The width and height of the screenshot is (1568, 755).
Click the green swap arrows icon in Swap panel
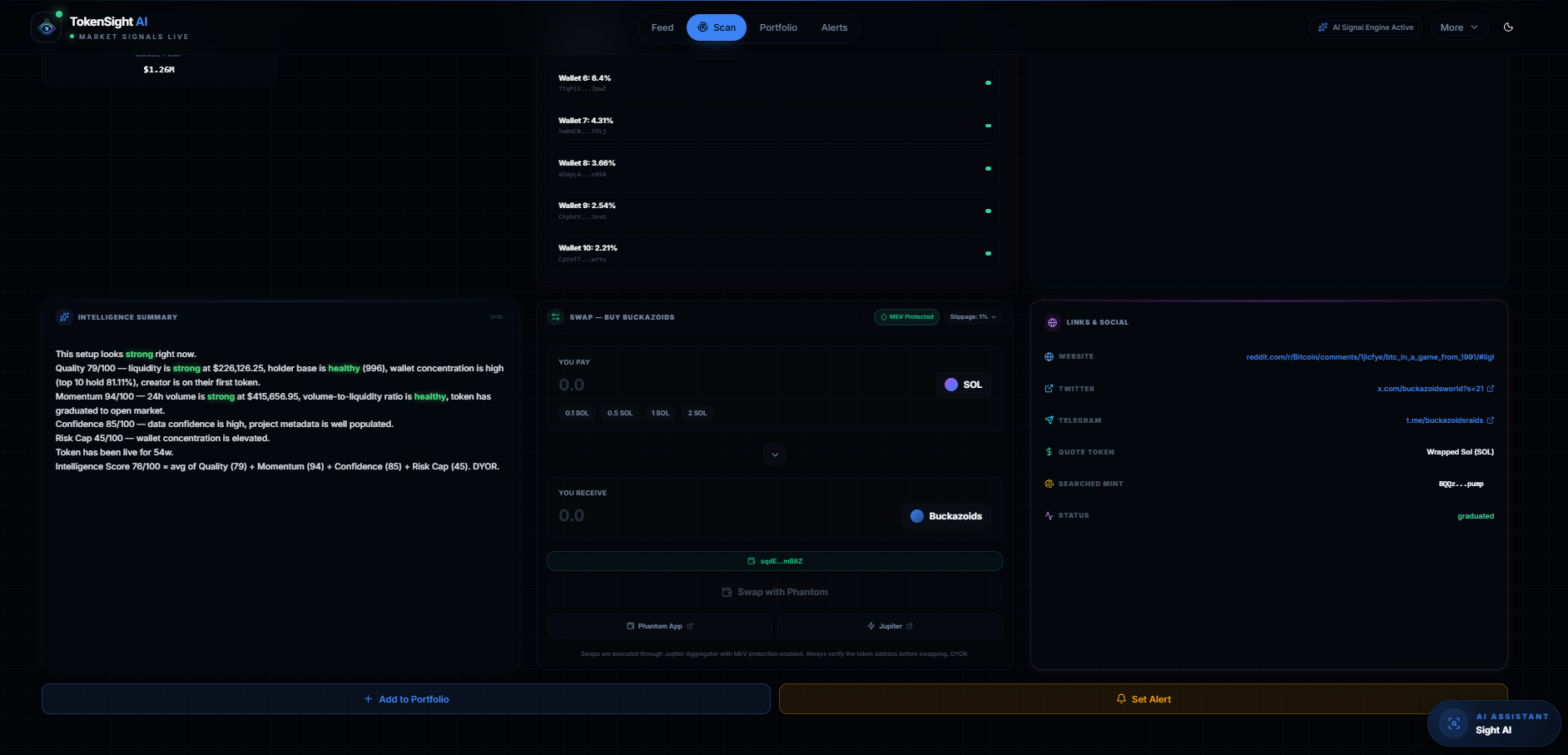pyautogui.click(x=553, y=316)
